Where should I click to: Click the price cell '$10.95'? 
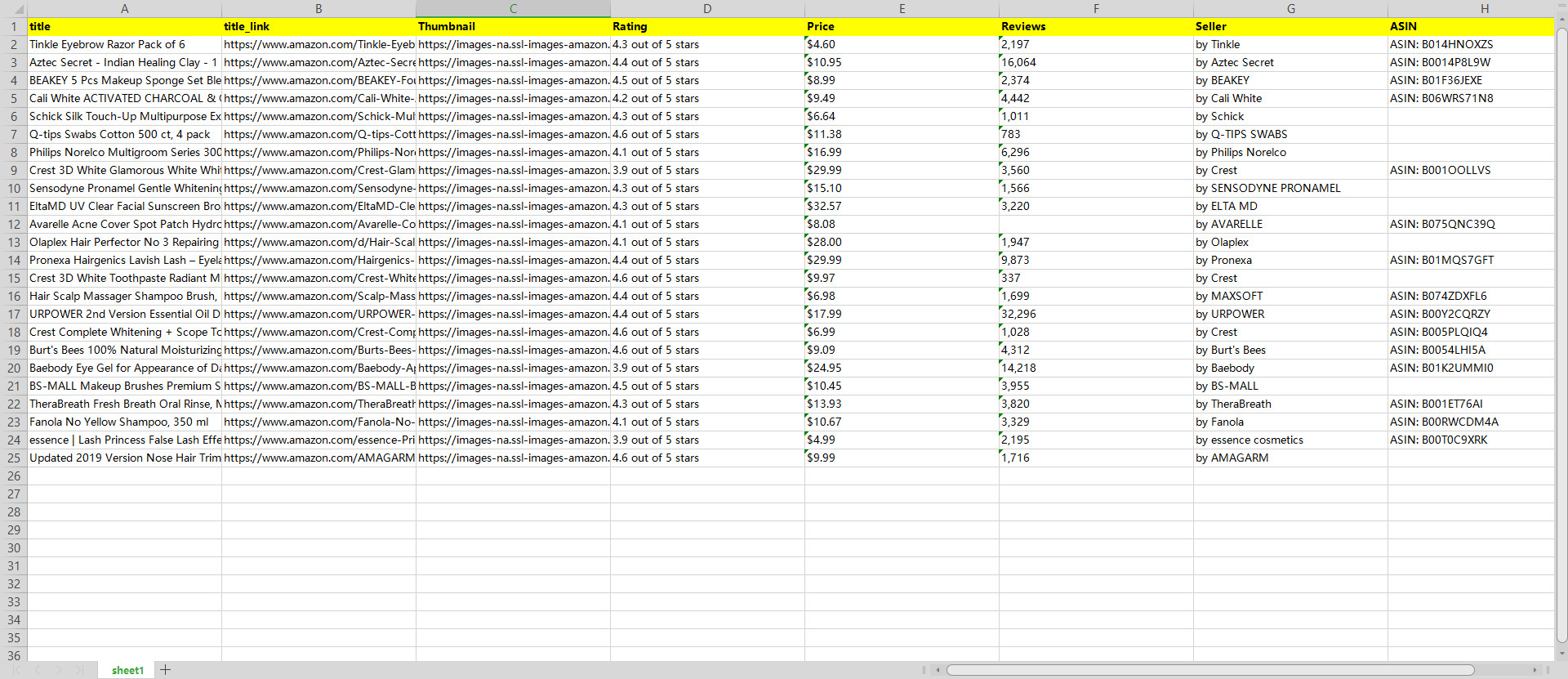coord(902,62)
